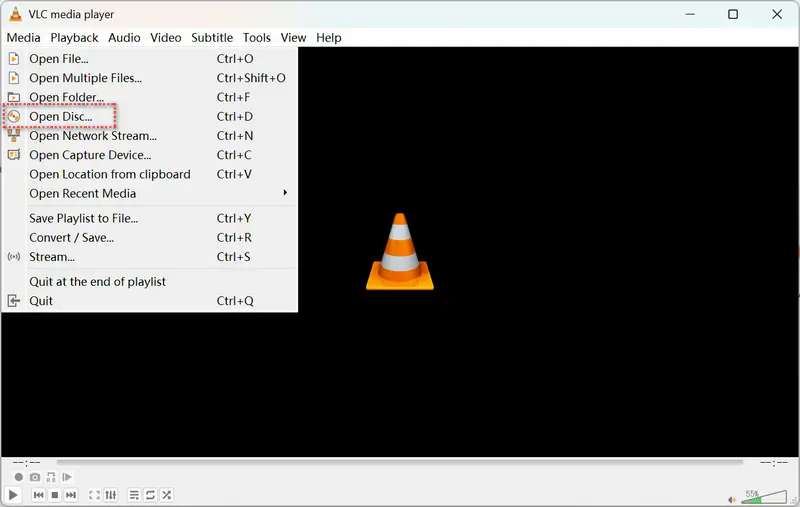The width and height of the screenshot is (800, 507).
Task: Skip to next media track
Action: (x=71, y=495)
